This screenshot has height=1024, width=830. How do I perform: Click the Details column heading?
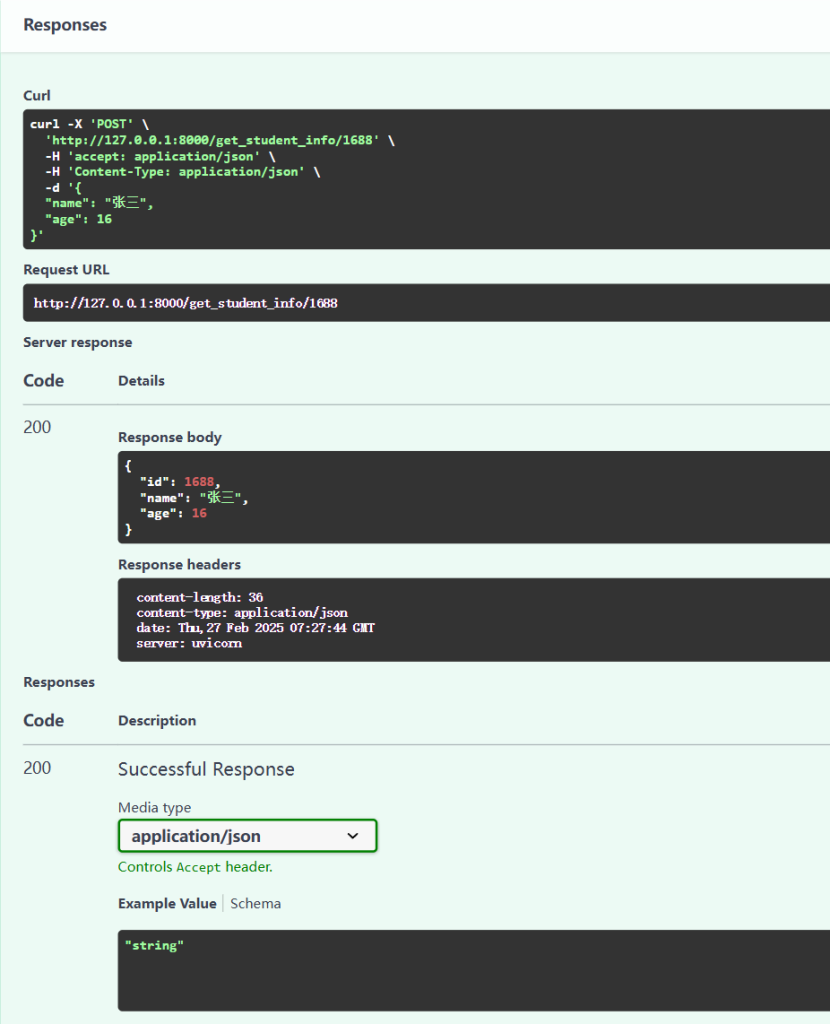[141, 380]
